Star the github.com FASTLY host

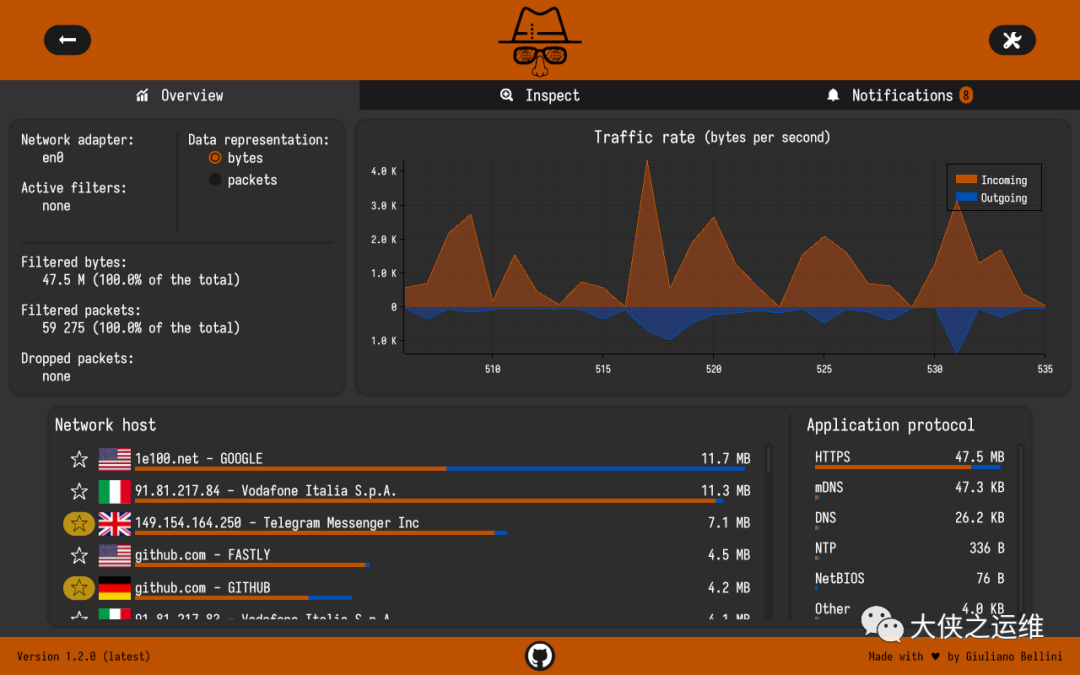(x=79, y=555)
